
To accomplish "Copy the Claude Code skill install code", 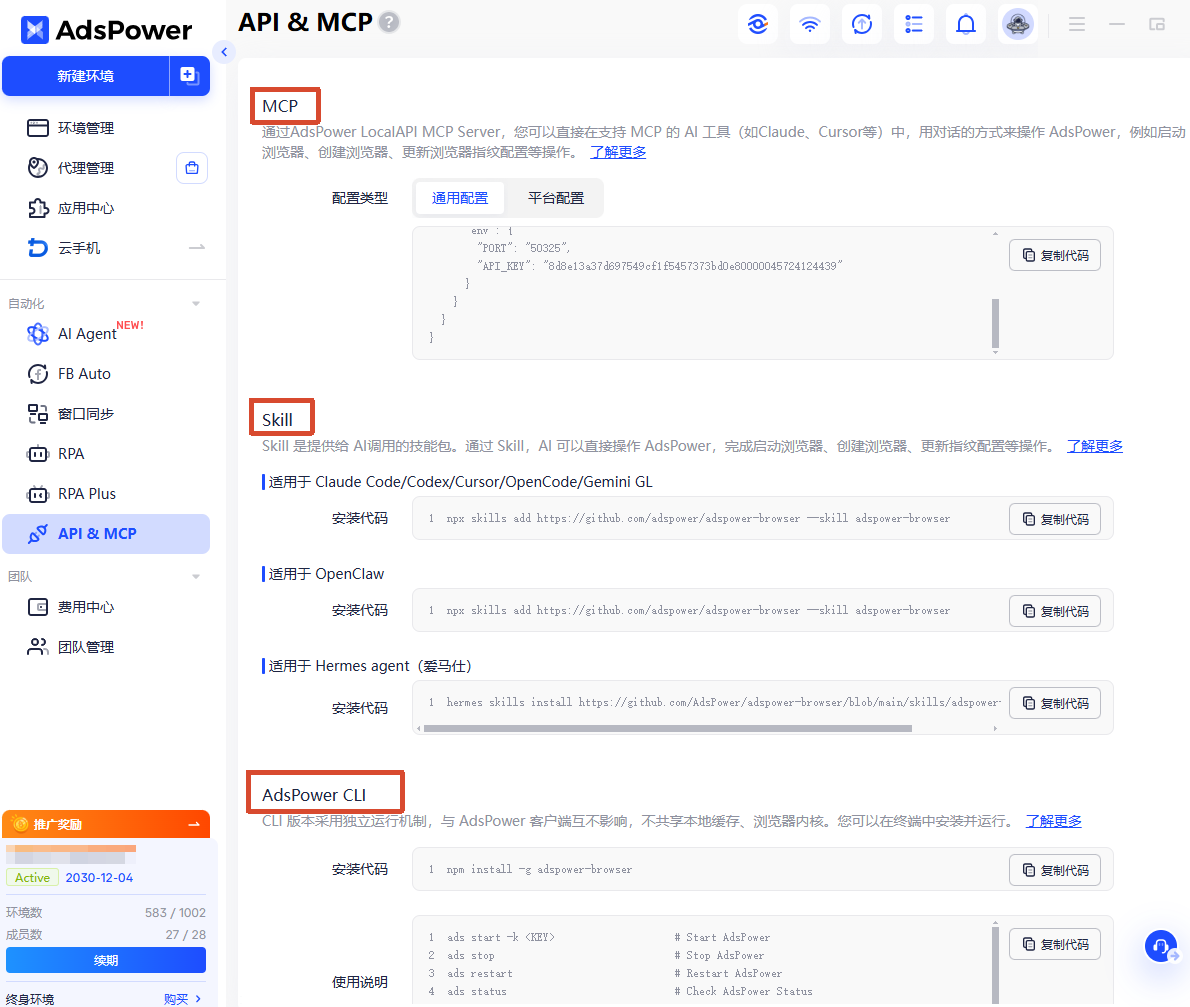I will (1055, 519).
